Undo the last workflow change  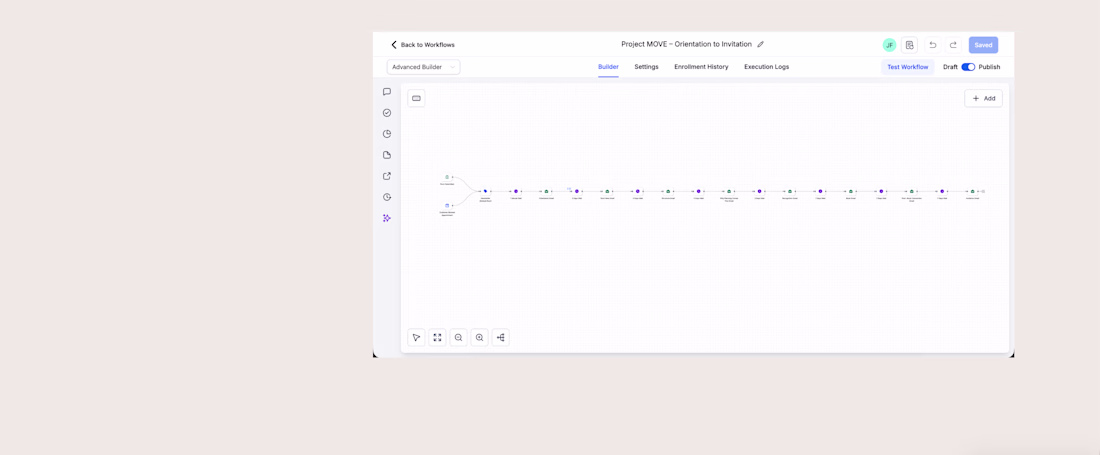point(932,45)
